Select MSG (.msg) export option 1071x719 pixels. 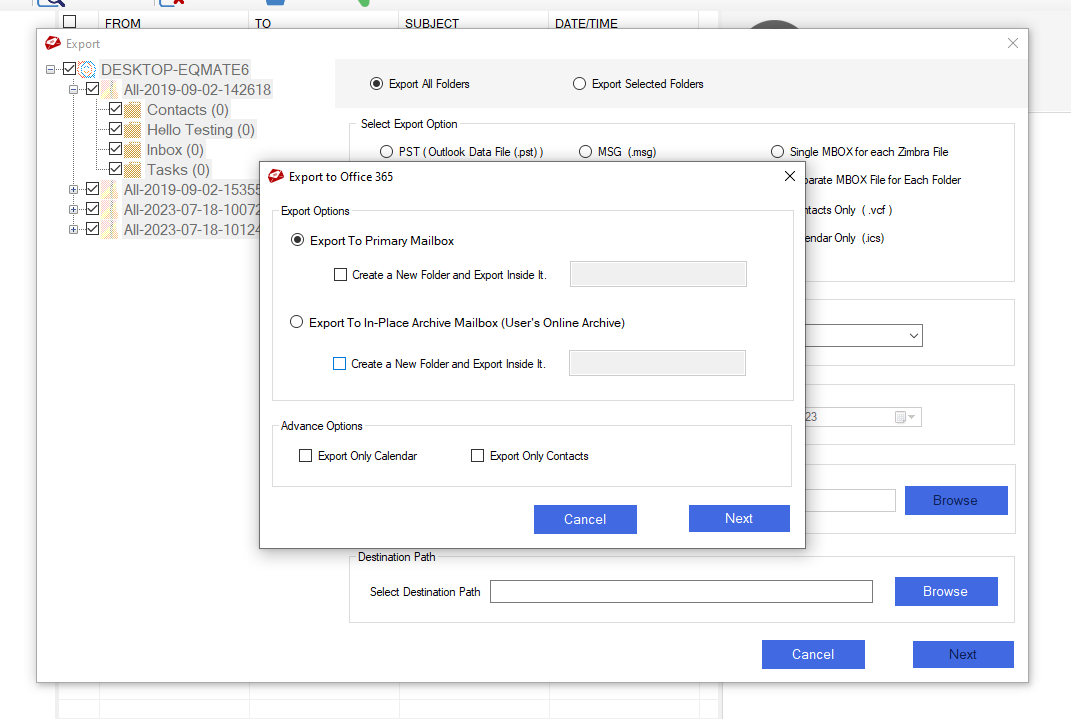click(585, 152)
